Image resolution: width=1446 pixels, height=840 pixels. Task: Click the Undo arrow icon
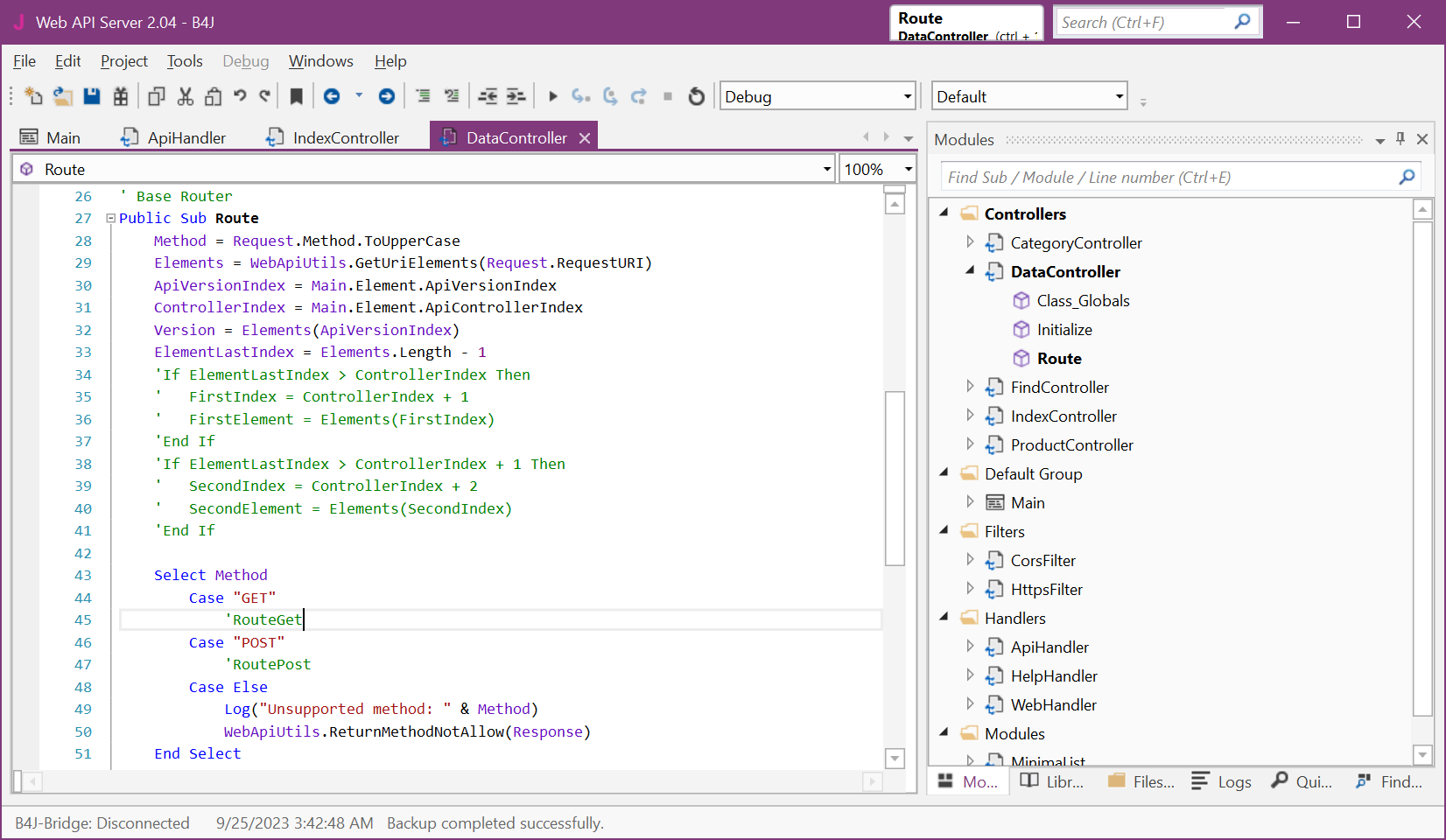click(x=240, y=96)
